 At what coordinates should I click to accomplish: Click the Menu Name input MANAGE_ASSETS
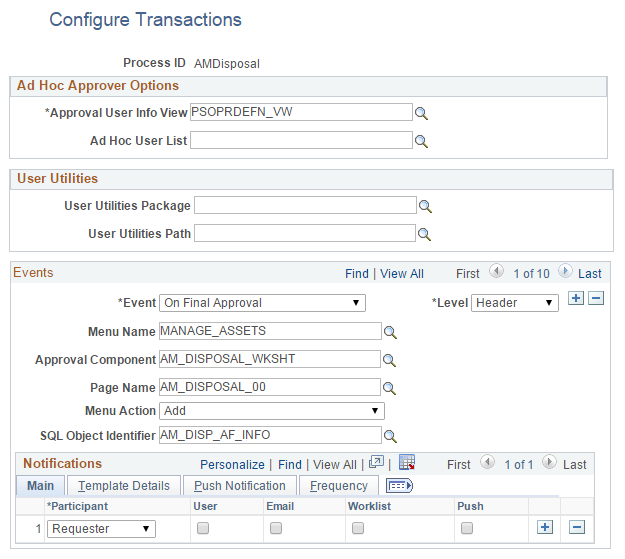pos(270,331)
